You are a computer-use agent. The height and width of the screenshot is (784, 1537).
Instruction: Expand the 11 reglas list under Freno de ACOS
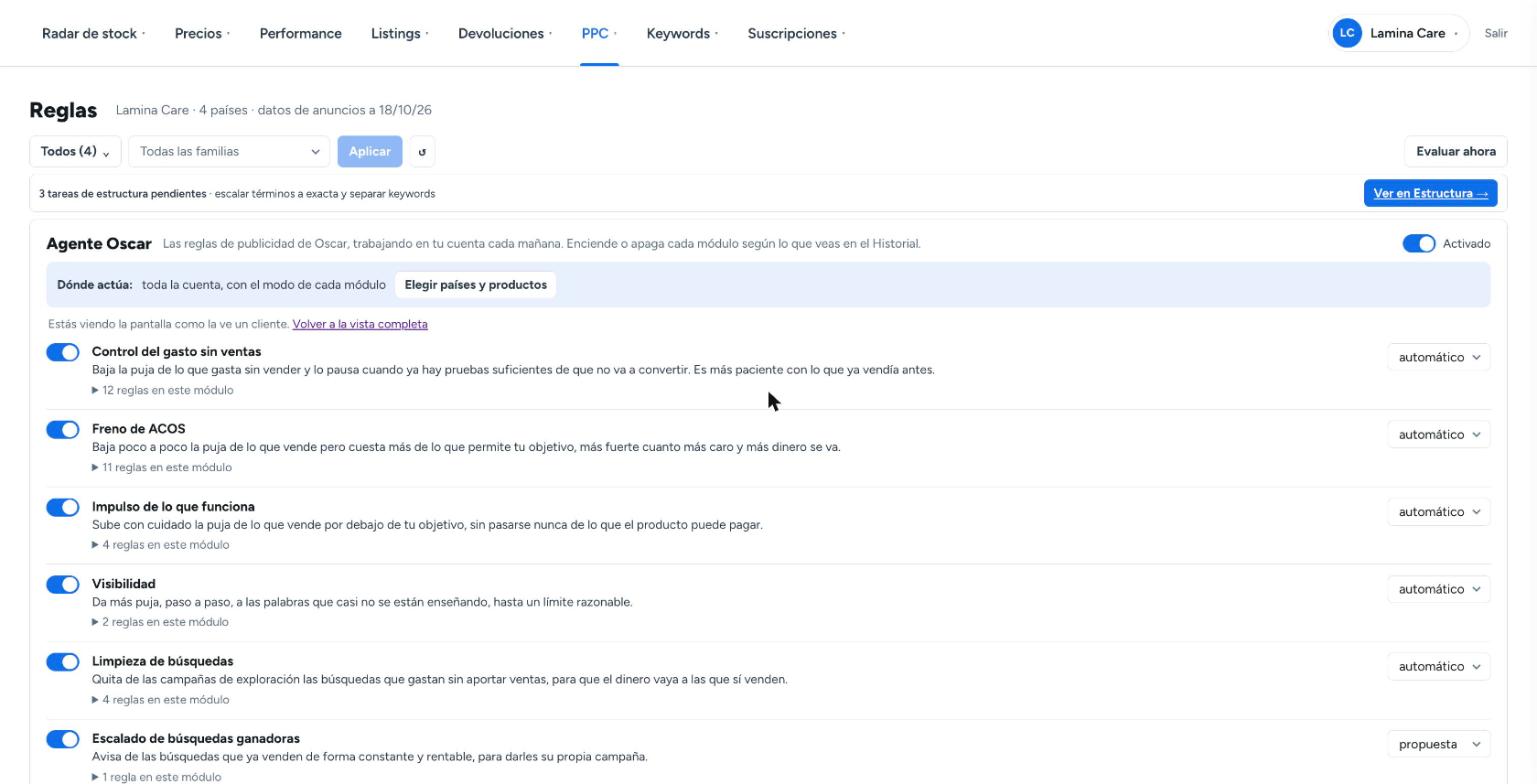(162, 467)
